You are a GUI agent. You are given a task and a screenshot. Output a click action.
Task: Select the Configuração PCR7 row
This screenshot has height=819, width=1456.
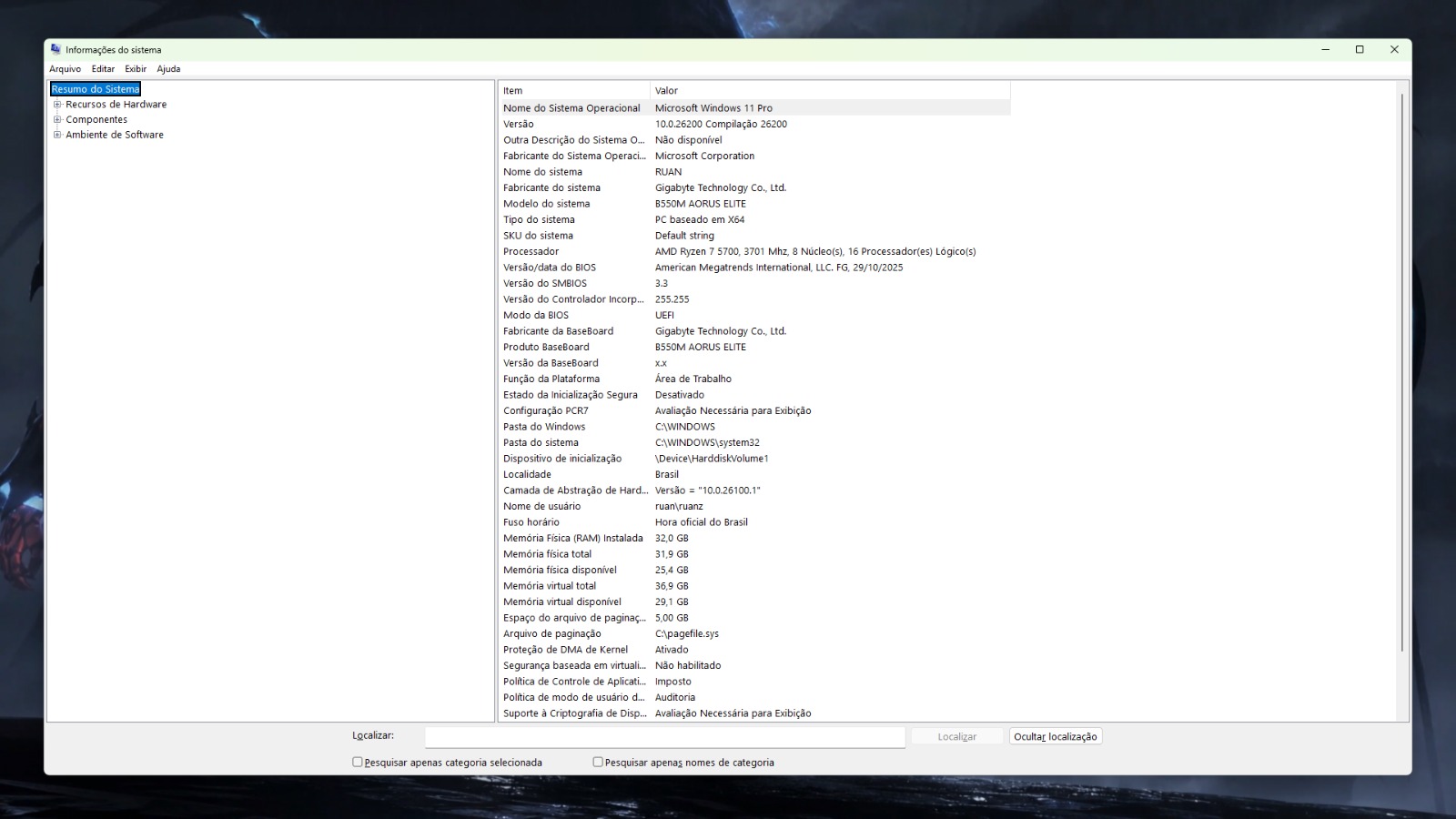tap(754, 411)
